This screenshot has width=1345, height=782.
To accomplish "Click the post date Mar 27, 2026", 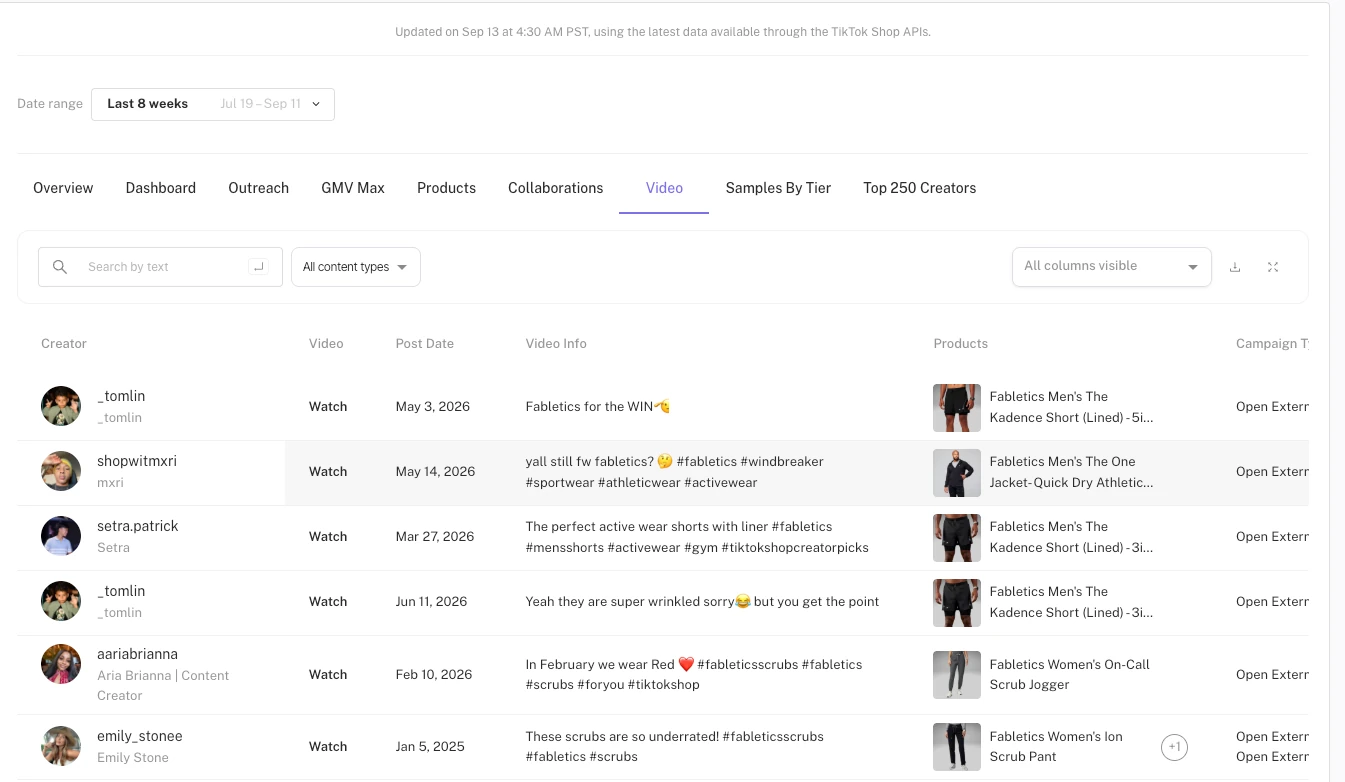I will 435,537.
